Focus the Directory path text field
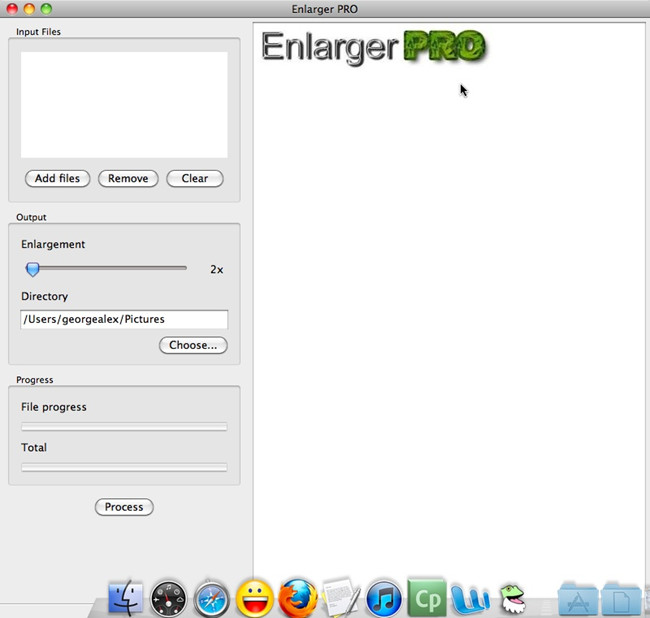 124,319
